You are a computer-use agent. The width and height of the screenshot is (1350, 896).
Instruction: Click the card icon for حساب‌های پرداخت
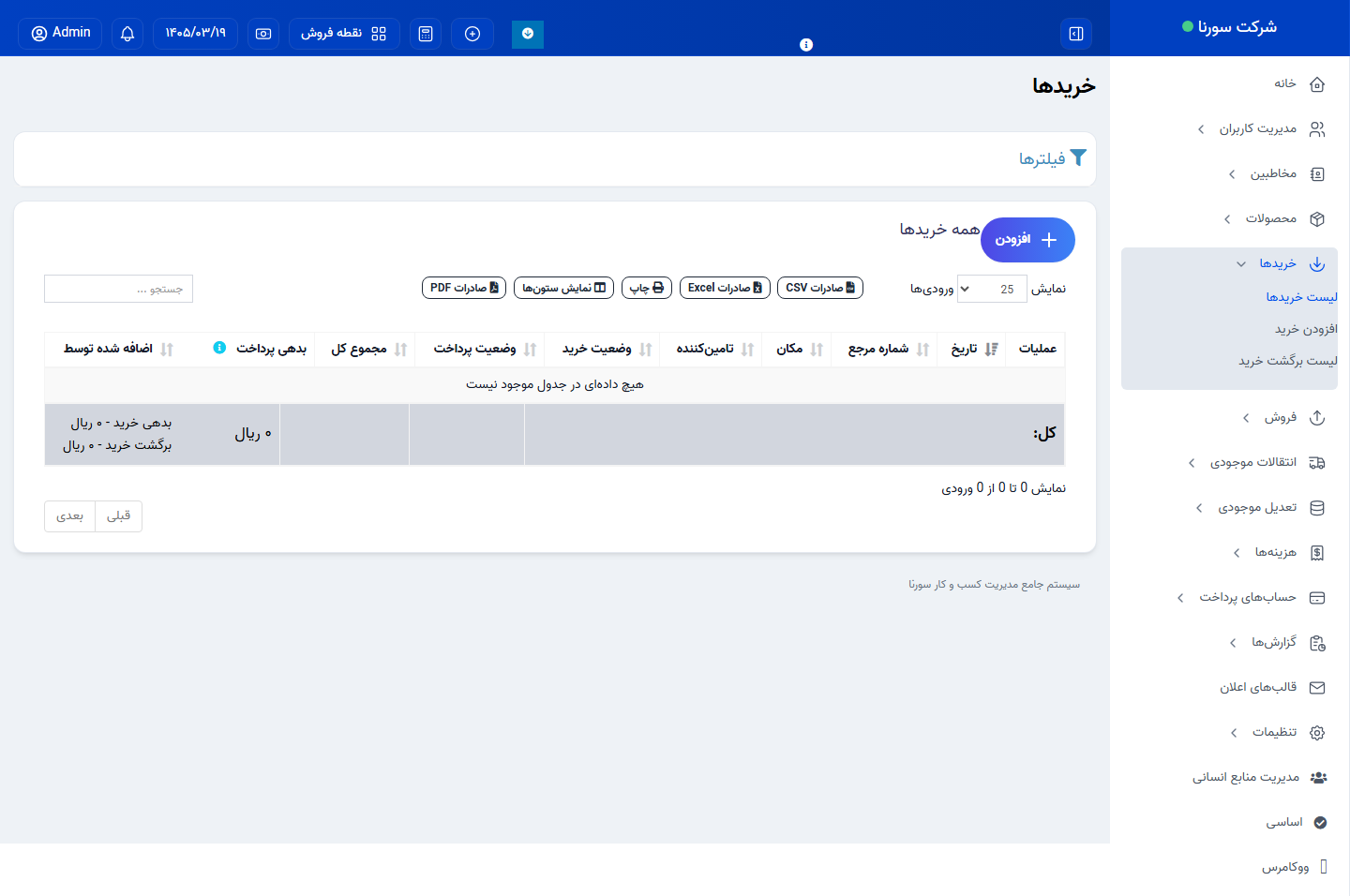pyautogui.click(x=1317, y=598)
